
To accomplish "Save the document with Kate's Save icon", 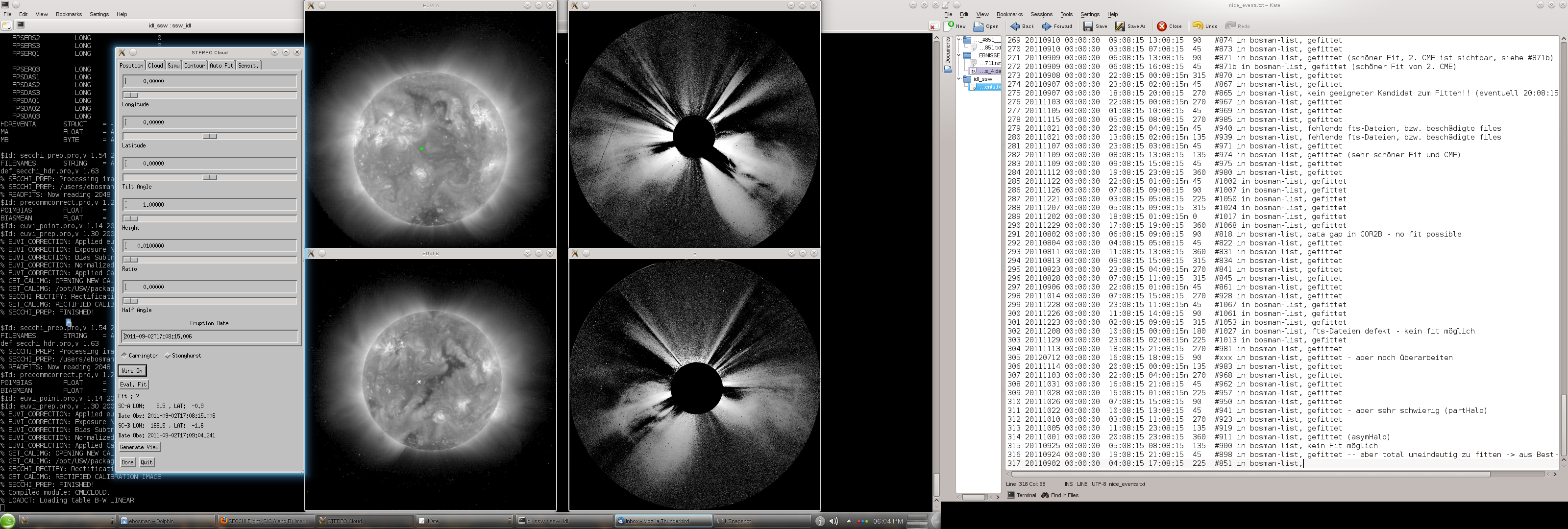I will [x=1088, y=26].
